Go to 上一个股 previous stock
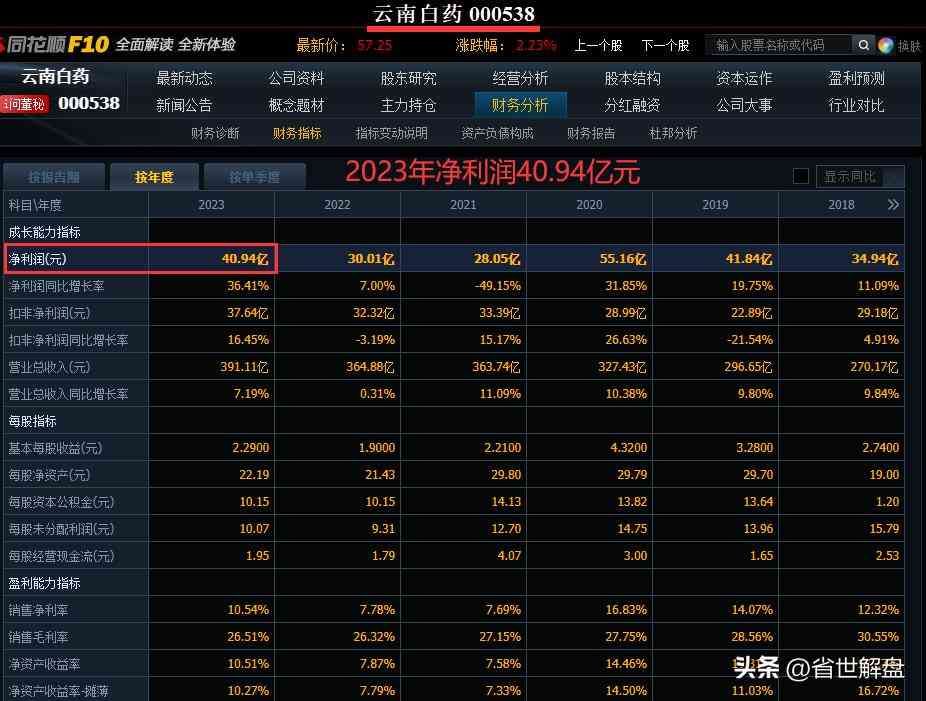 coord(598,45)
